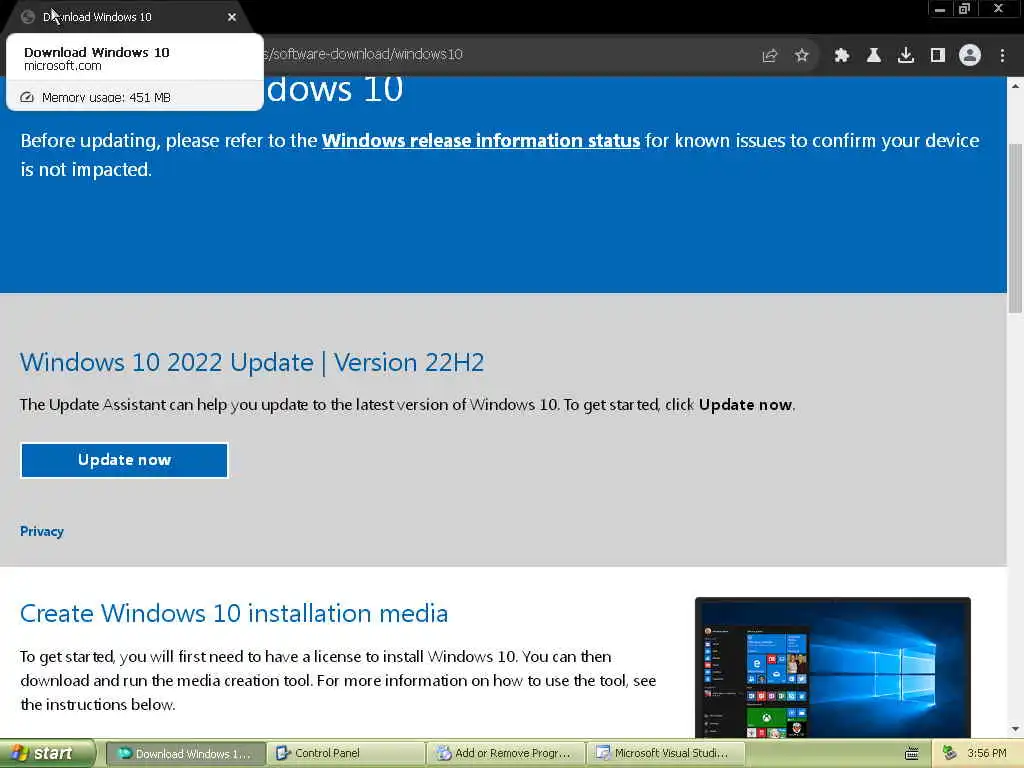Screen dimensions: 1024x768
Task: Select the Download Windows 10 browser tab
Action: click(x=127, y=17)
